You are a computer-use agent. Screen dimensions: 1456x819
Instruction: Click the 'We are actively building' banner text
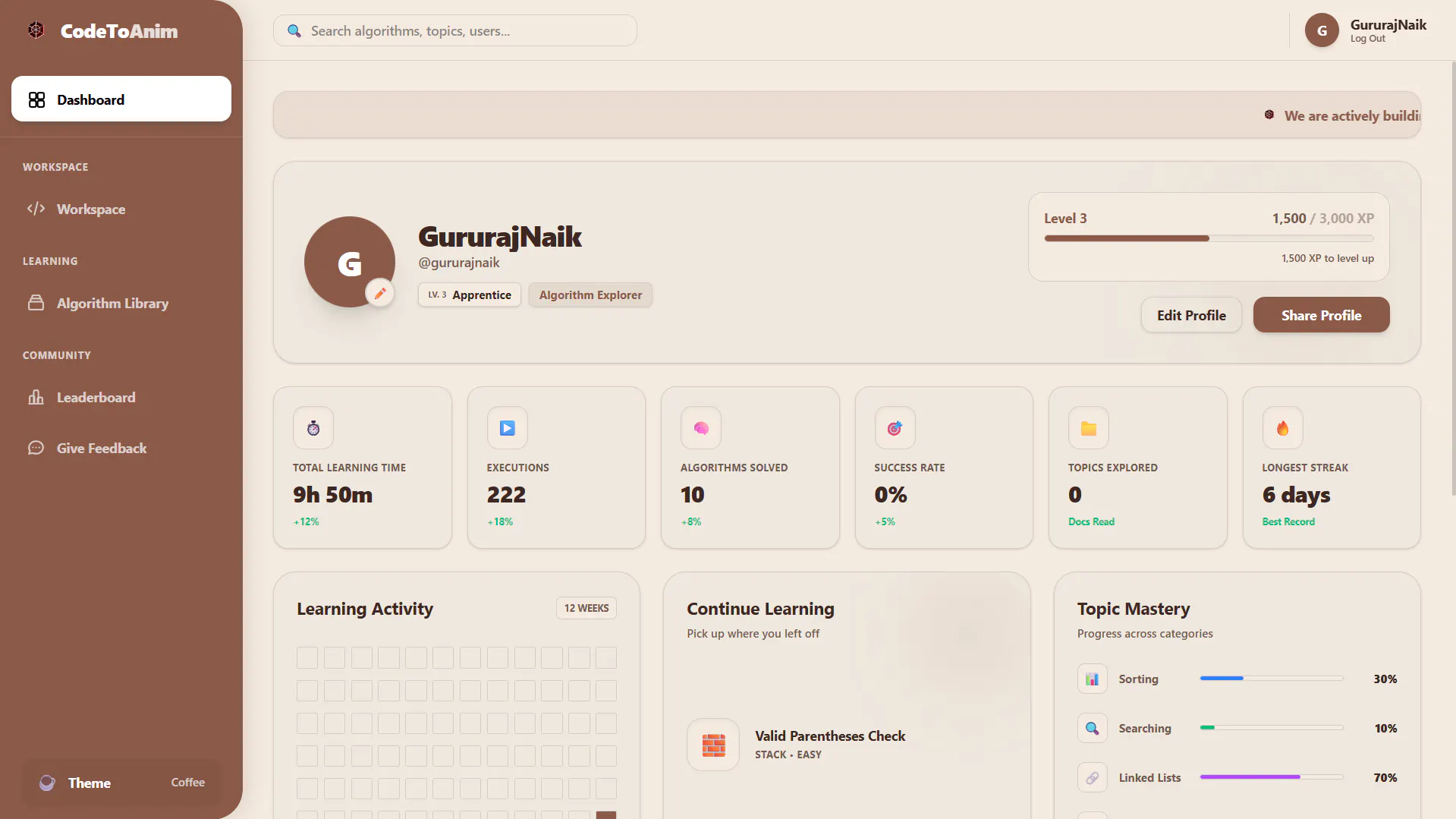coord(1352,115)
